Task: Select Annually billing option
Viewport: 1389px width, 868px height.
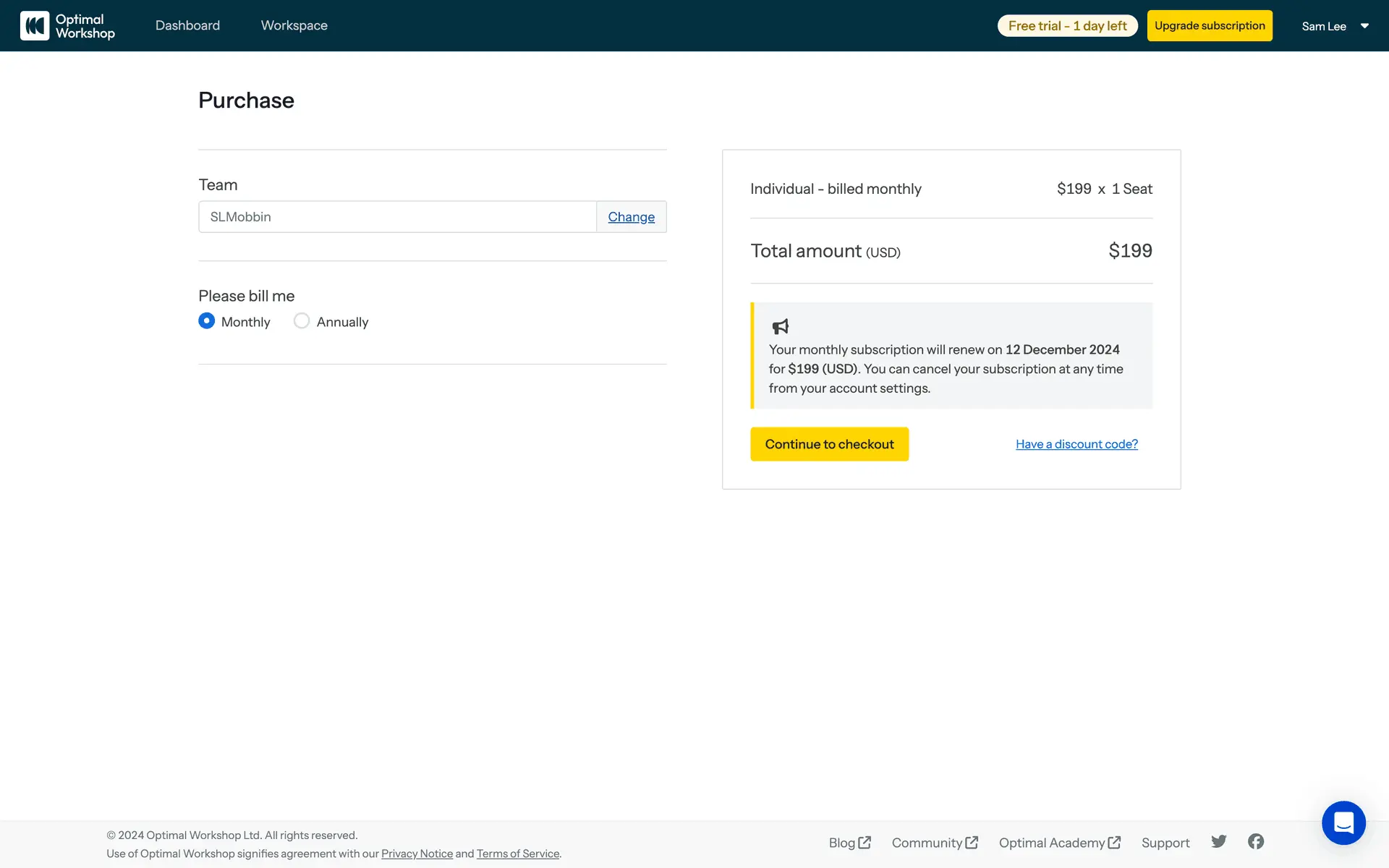Action: pos(302,321)
